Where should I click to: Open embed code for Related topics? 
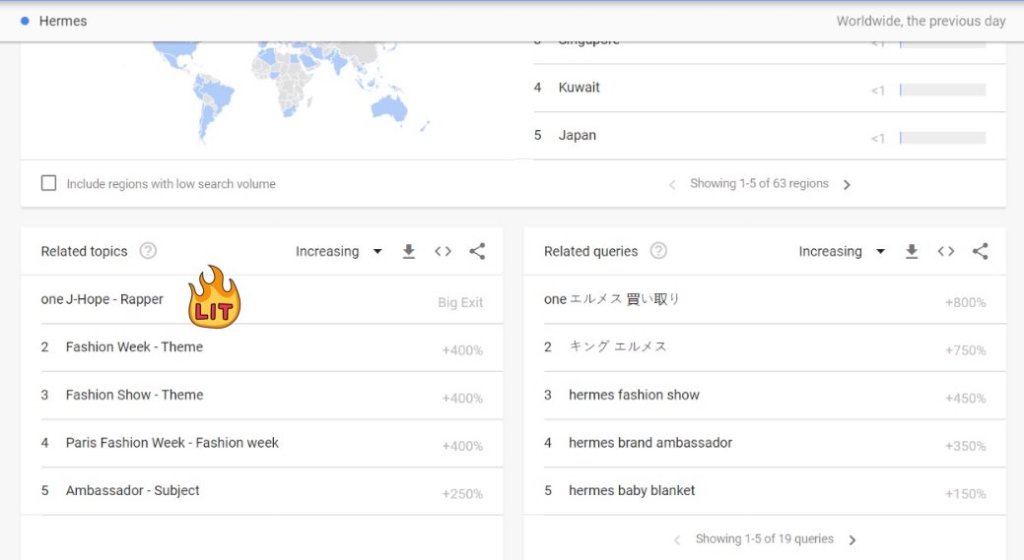443,252
